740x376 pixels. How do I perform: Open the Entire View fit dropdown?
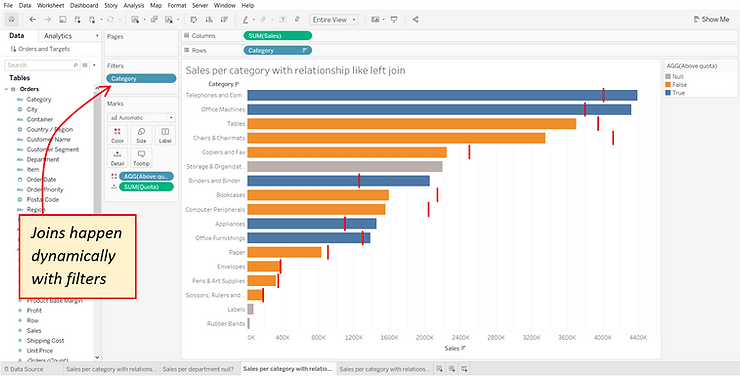click(x=334, y=19)
